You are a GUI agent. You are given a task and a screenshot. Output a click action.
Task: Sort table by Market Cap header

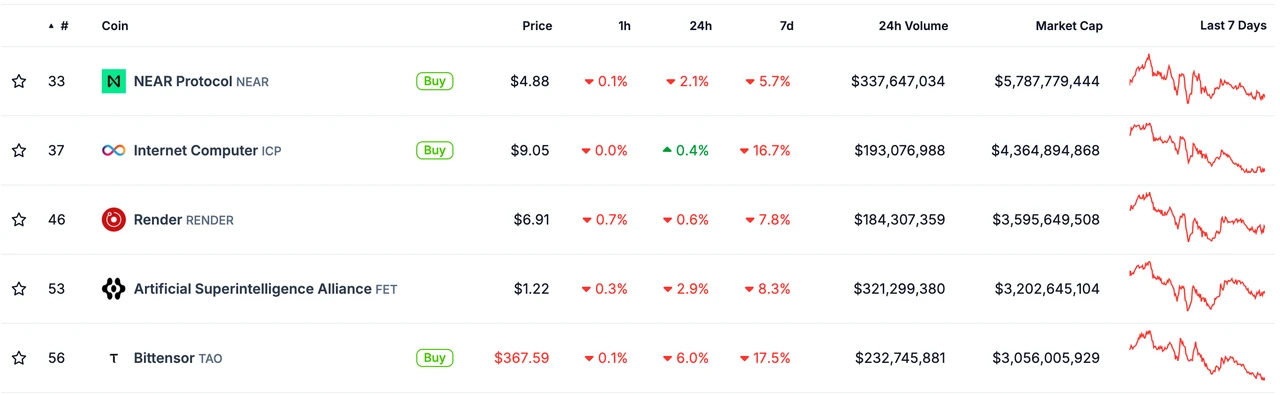coord(1069,26)
